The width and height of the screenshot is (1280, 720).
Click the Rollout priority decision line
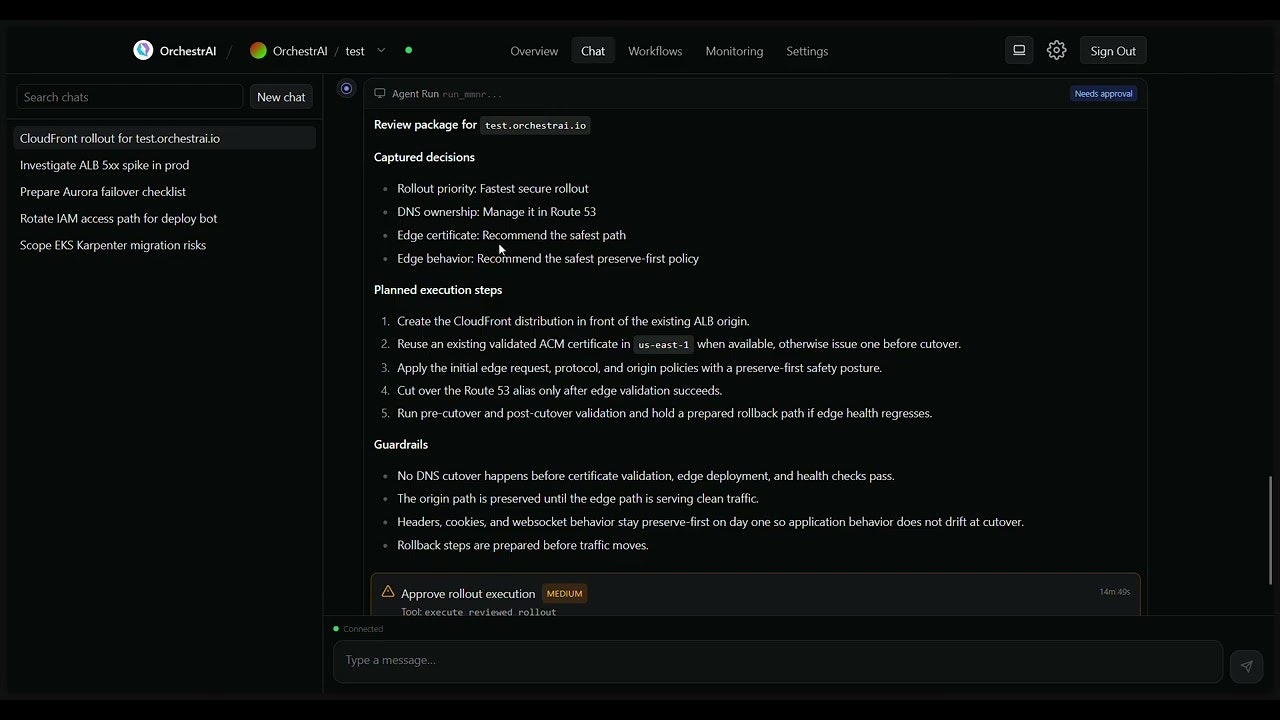click(493, 188)
